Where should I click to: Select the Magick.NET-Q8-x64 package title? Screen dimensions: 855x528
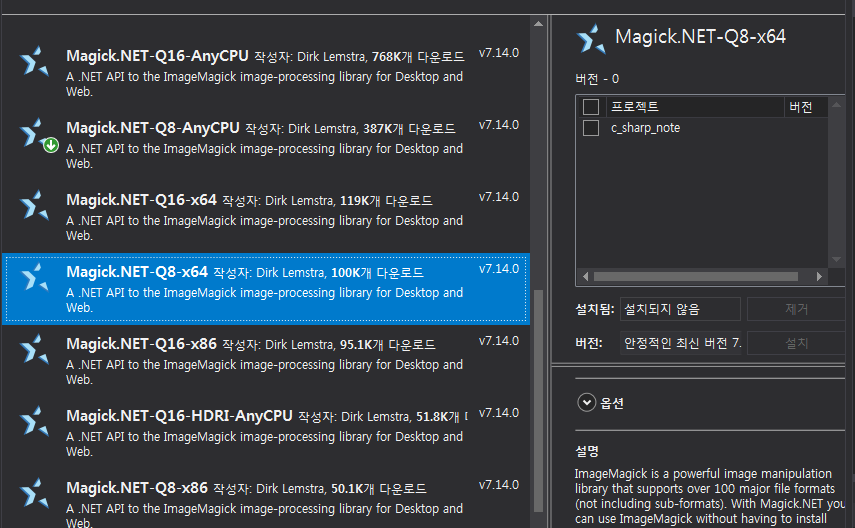pos(137,272)
